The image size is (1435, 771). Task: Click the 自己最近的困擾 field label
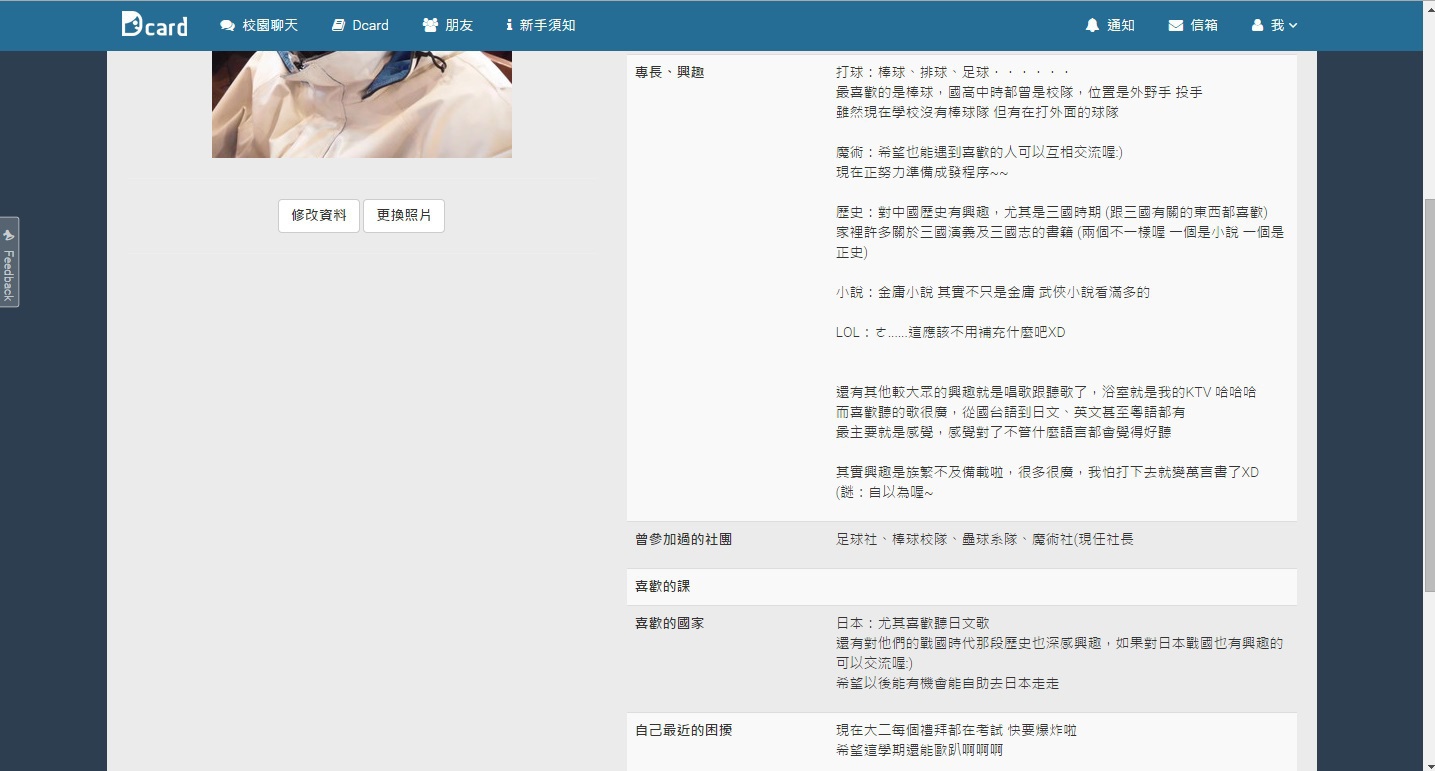pos(684,730)
